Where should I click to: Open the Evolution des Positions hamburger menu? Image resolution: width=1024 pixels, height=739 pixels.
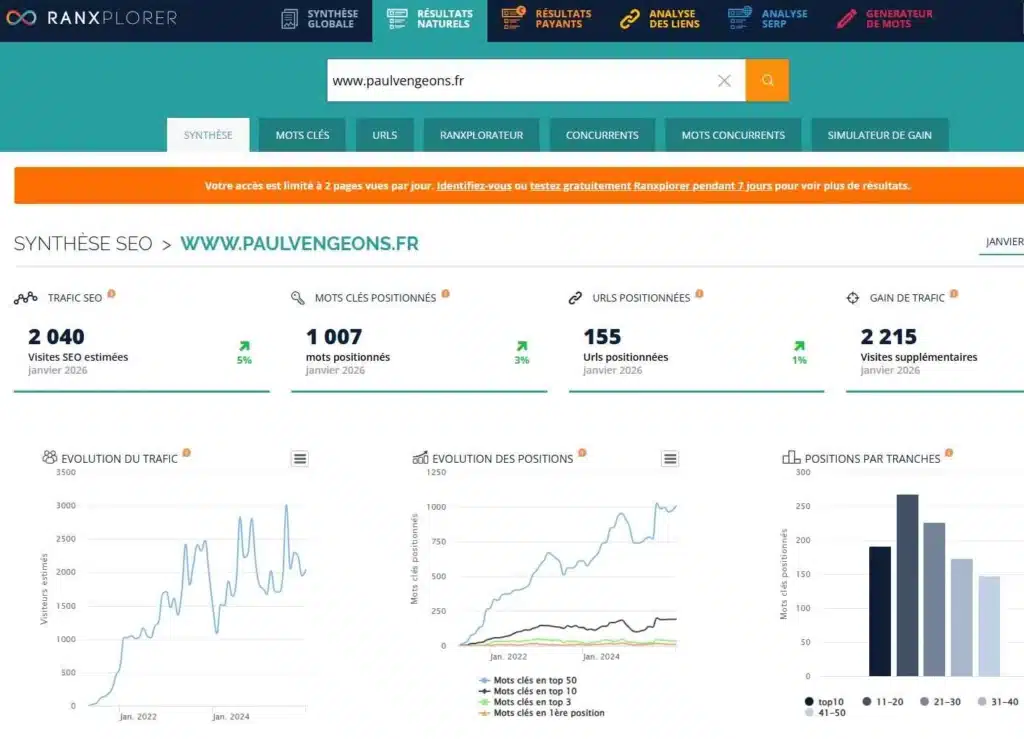pyautogui.click(x=670, y=458)
